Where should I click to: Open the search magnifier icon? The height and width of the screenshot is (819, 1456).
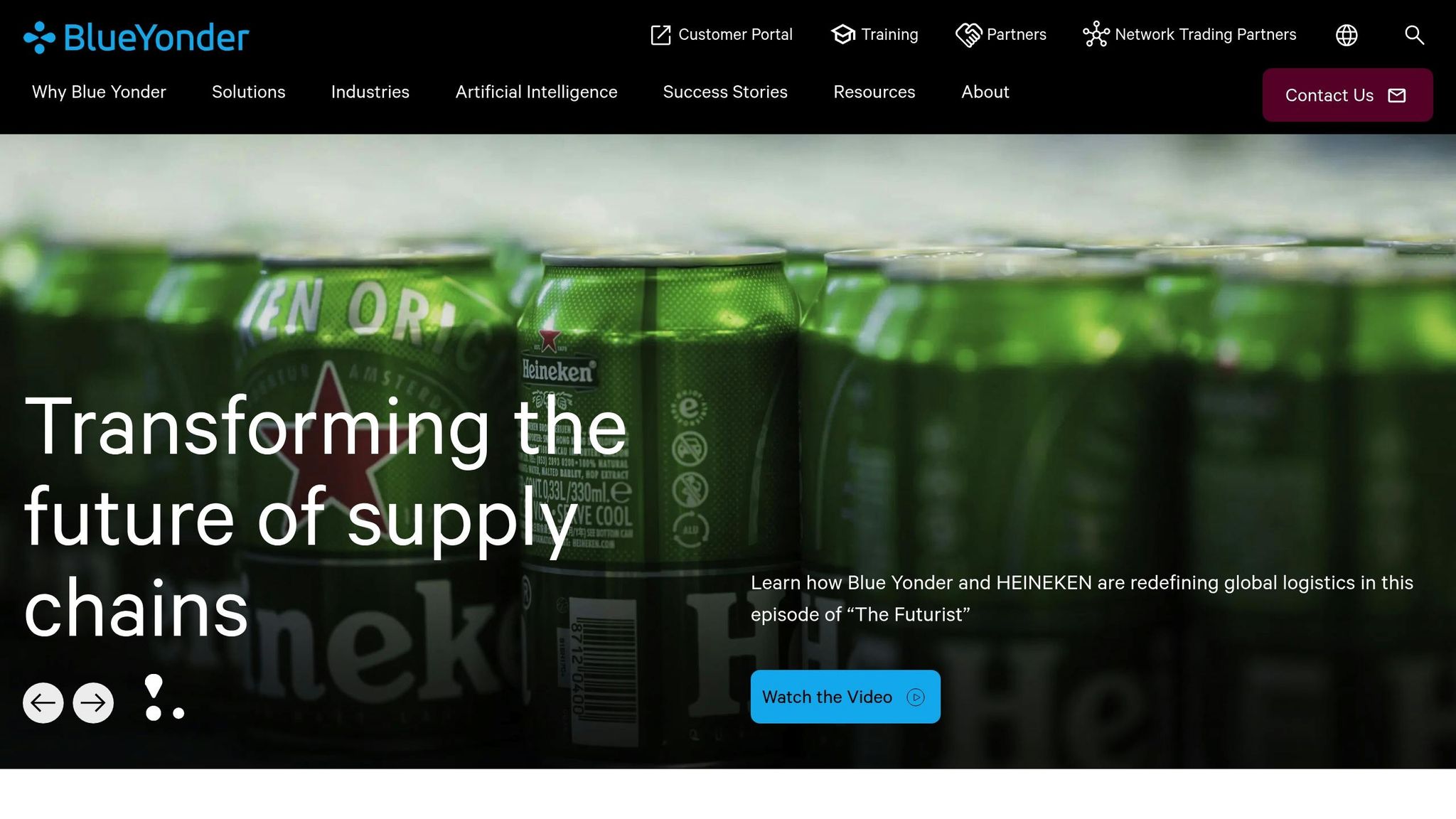(1414, 35)
